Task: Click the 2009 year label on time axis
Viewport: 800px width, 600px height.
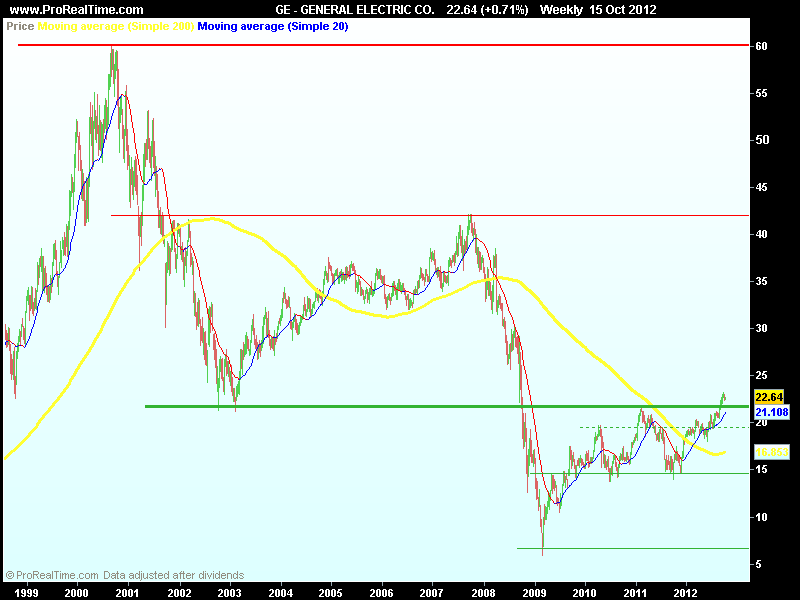Action: pos(535,592)
